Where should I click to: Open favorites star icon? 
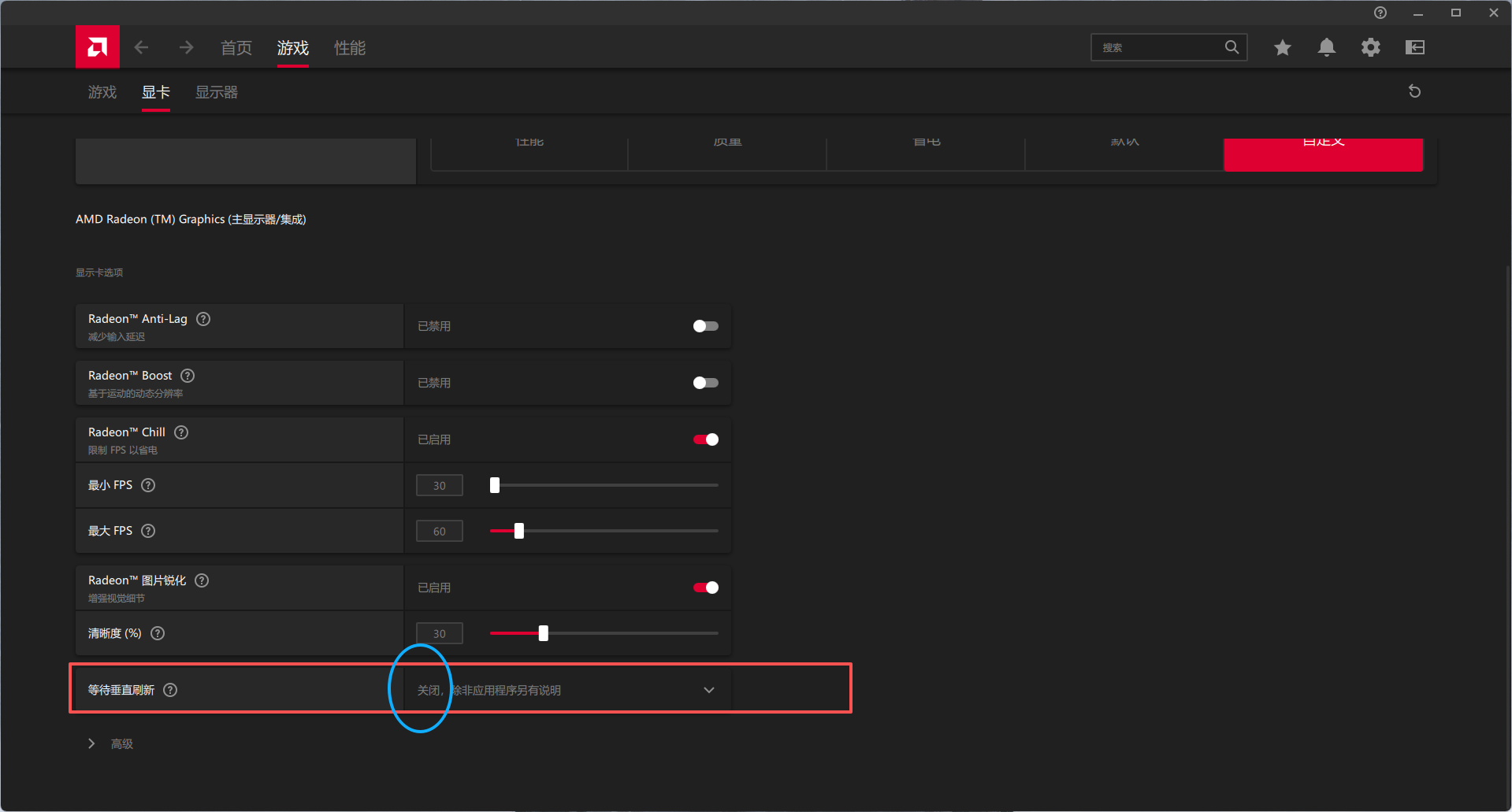pos(1283,47)
